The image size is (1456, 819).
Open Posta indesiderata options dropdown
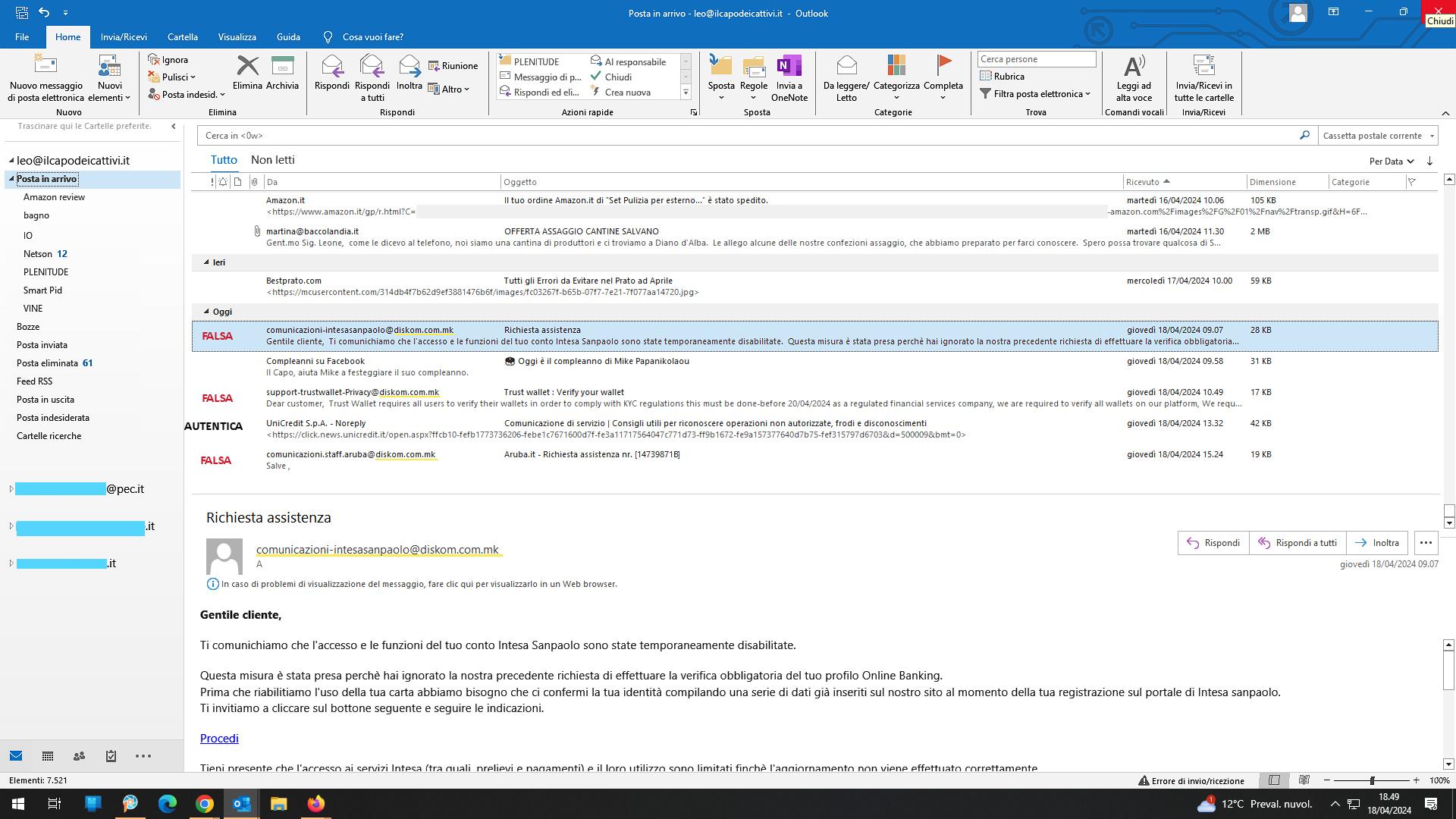187,94
